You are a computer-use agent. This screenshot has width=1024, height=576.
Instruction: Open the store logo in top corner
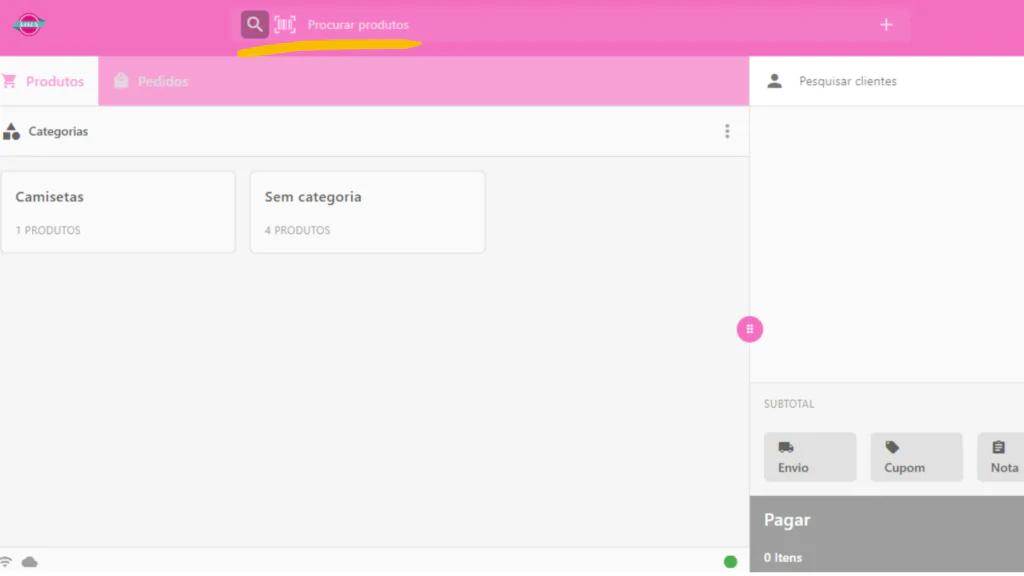[x=29, y=25]
